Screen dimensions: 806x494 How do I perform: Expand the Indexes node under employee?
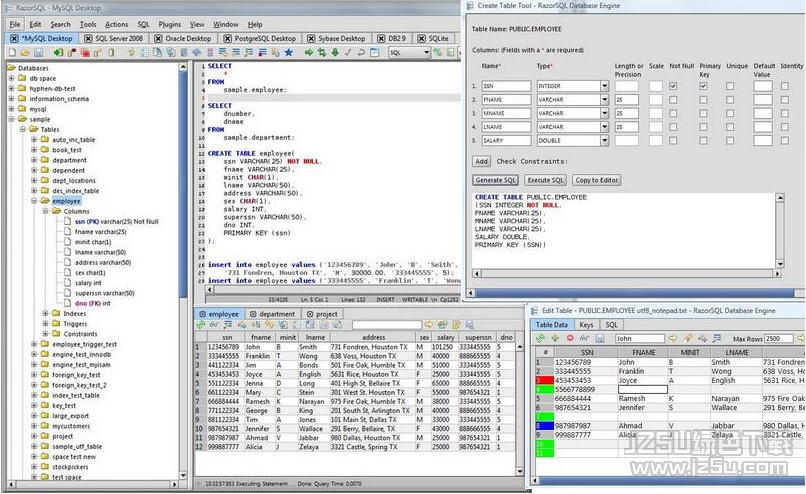45,314
